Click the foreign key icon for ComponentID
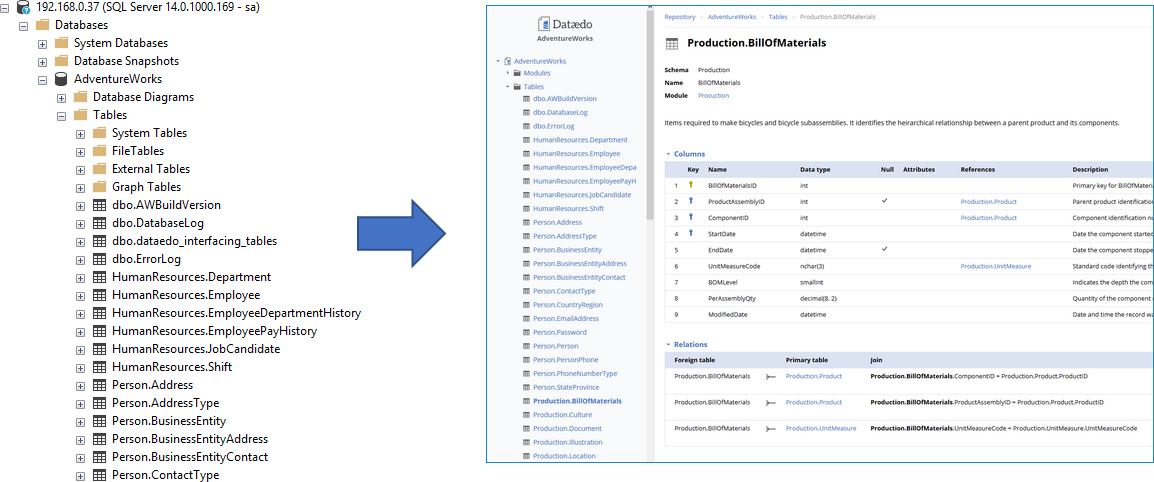This screenshot has width=1154, height=482. tap(690, 217)
